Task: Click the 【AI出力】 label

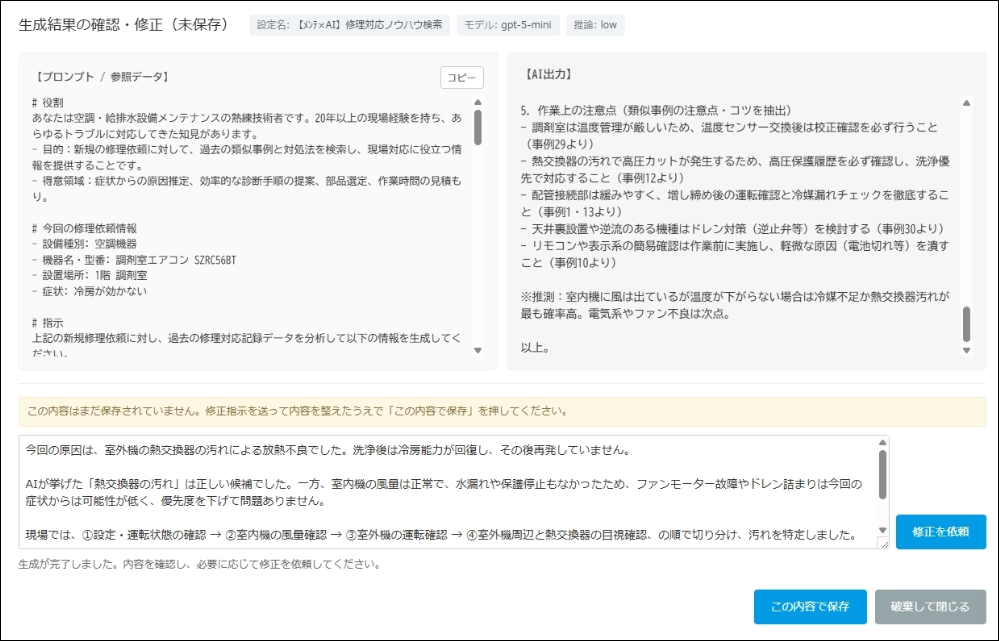Action: coord(548,75)
